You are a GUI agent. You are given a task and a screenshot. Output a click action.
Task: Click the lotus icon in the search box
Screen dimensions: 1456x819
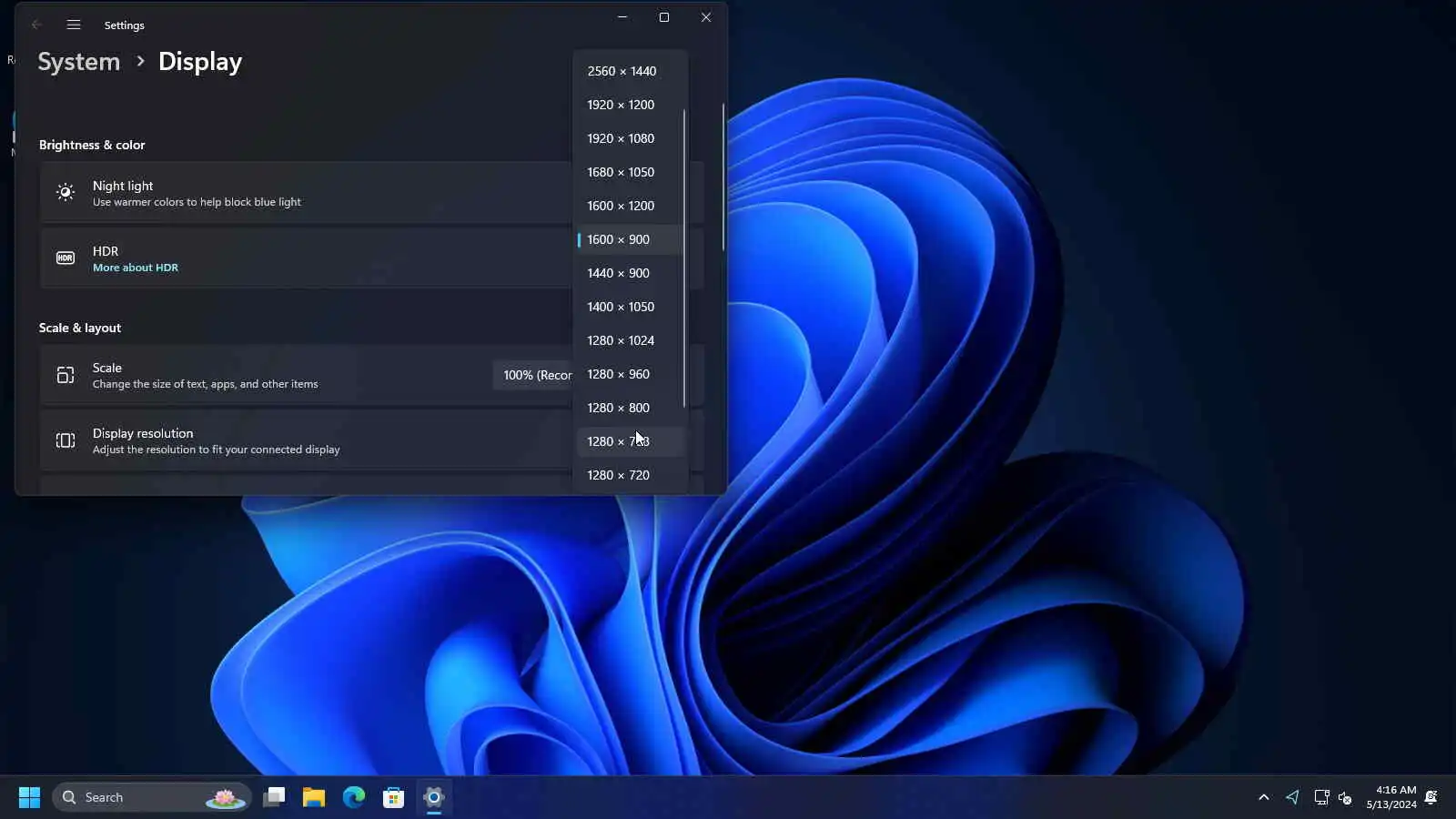point(225,798)
